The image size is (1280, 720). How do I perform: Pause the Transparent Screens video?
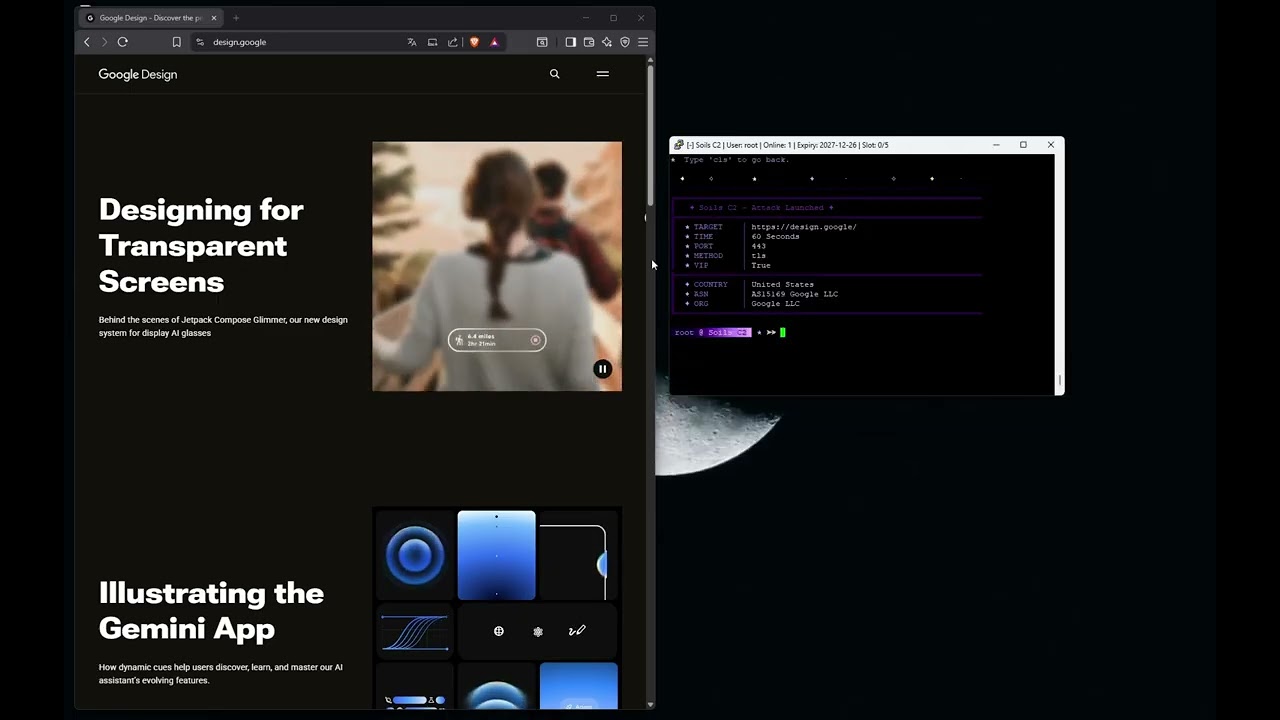pos(602,369)
